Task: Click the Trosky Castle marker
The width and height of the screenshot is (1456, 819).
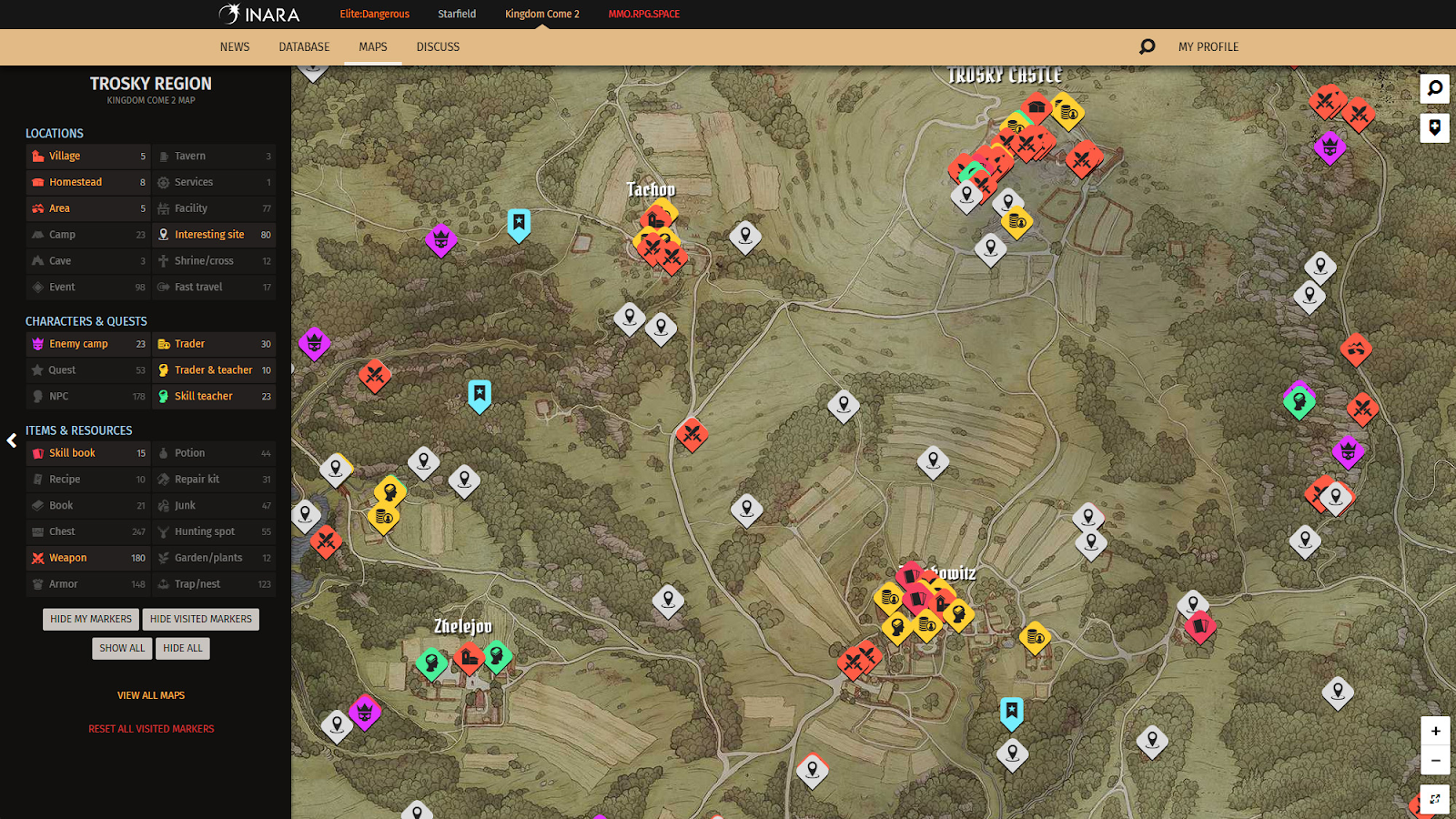Action: point(1037,108)
